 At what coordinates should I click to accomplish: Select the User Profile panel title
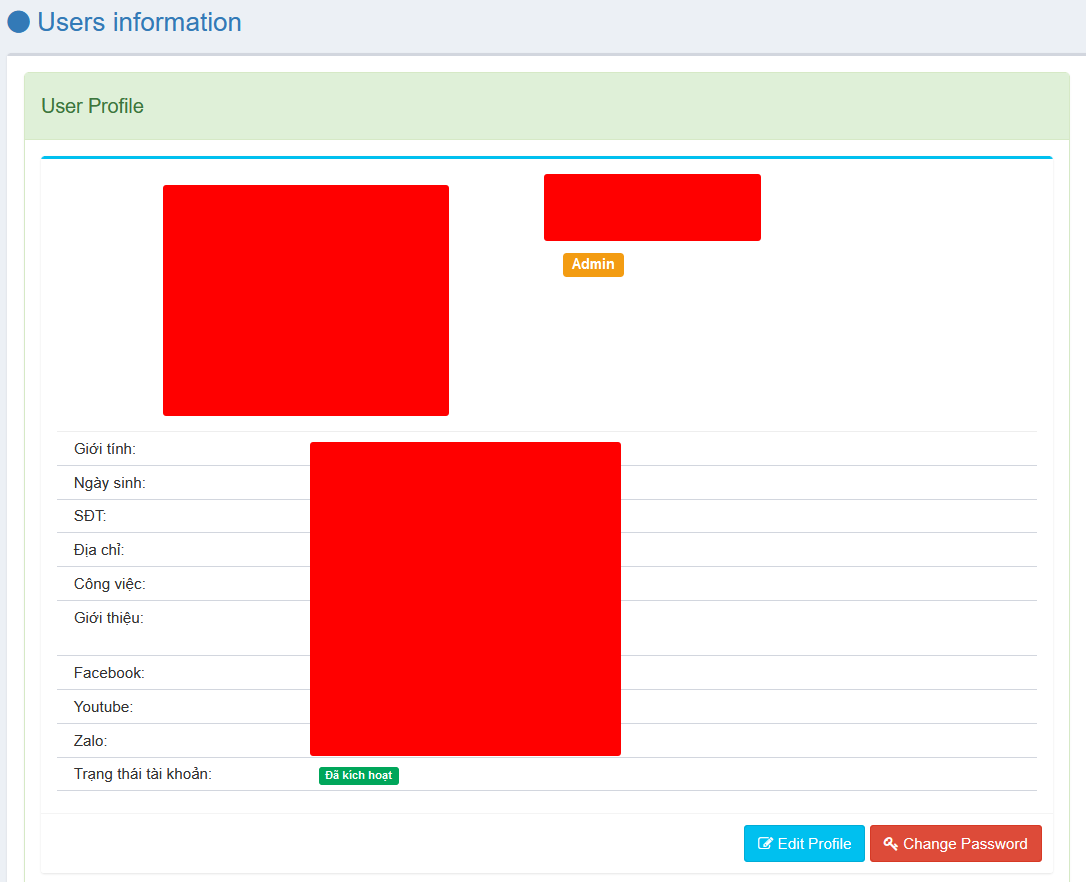tap(92, 105)
